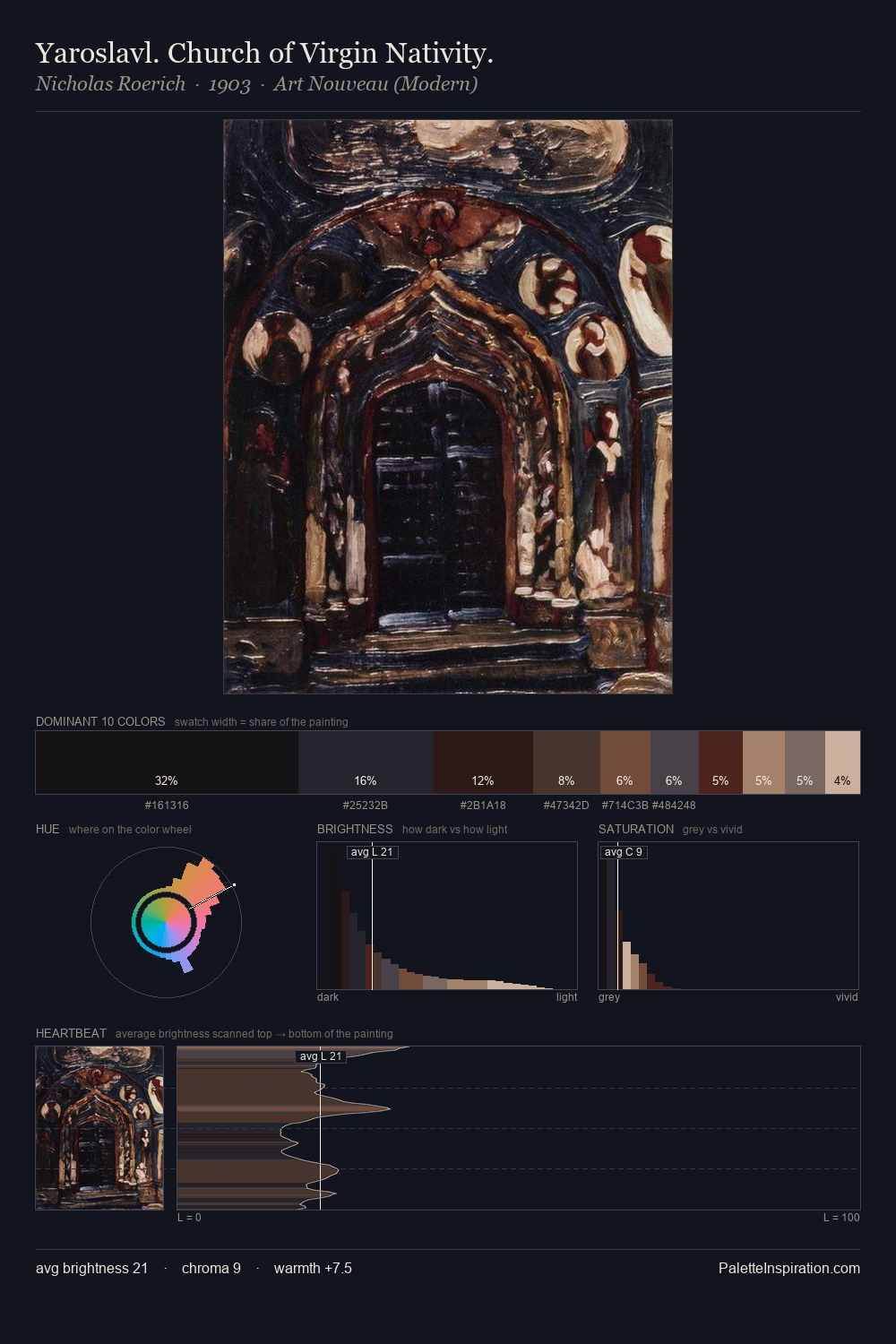This screenshot has width=896, height=1344.
Task: Select the 6% grey-purple swatch
Action: (674, 762)
